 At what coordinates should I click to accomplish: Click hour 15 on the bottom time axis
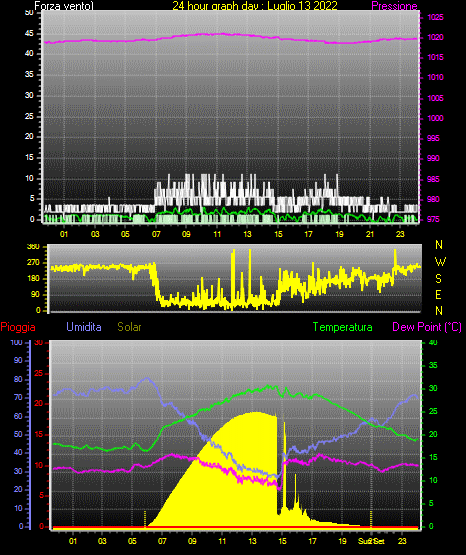pos(282,541)
